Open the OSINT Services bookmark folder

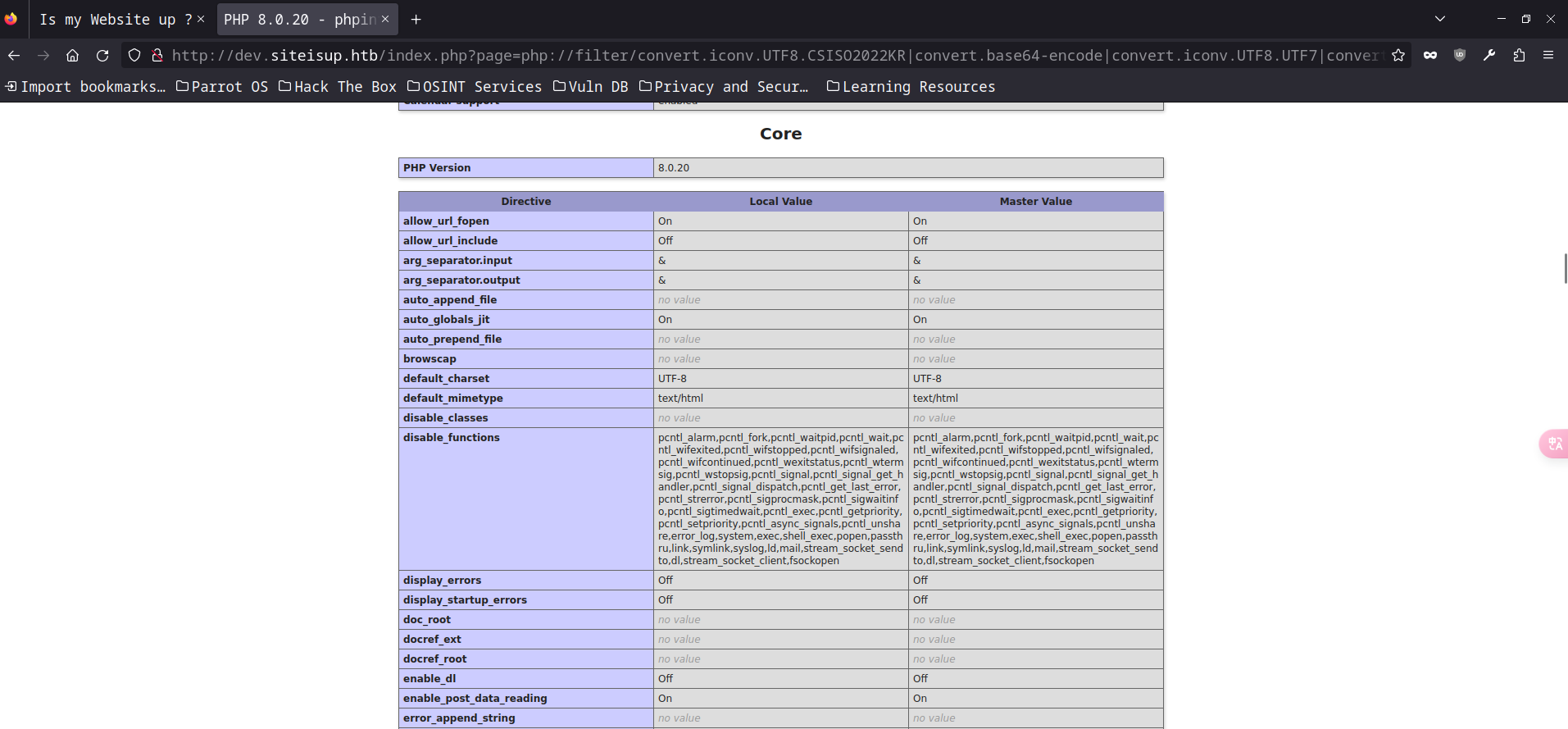tap(475, 86)
